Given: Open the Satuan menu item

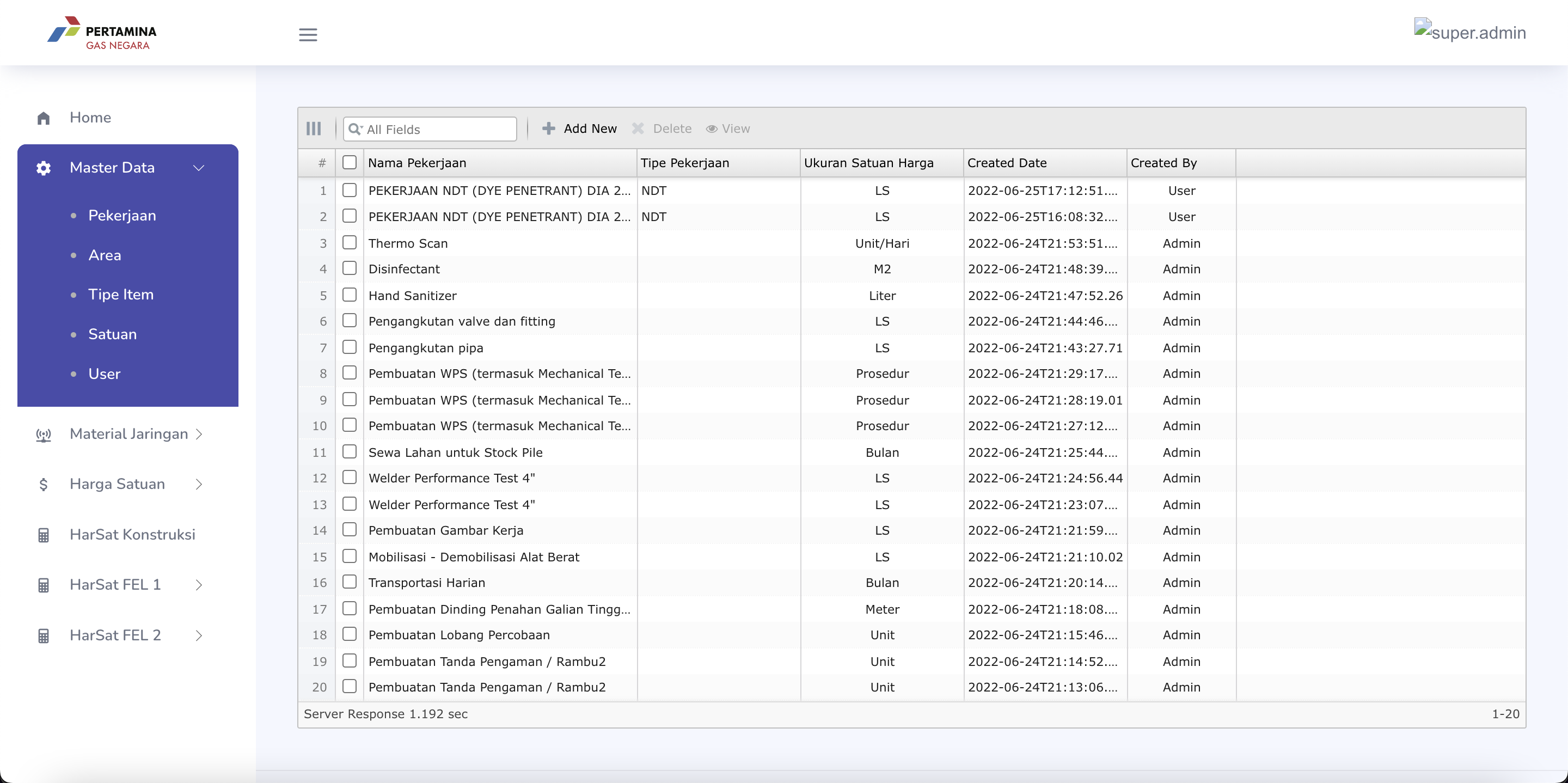Looking at the screenshot, I should point(112,334).
